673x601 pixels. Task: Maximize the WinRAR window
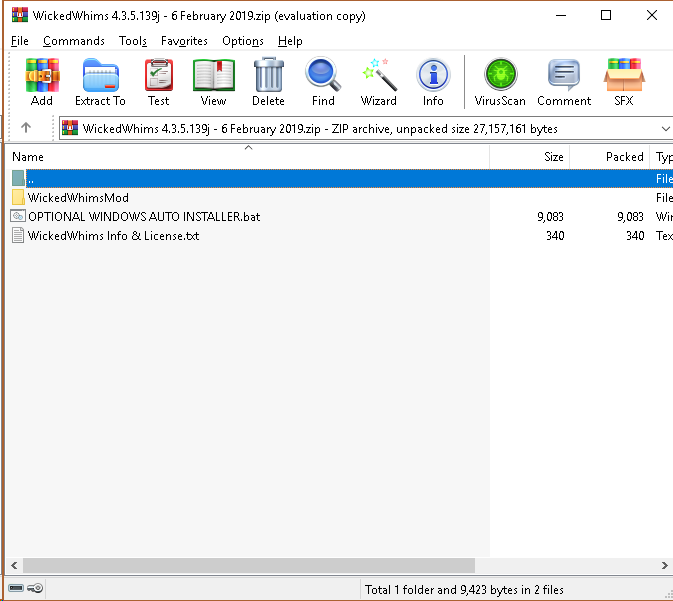[x=606, y=15]
